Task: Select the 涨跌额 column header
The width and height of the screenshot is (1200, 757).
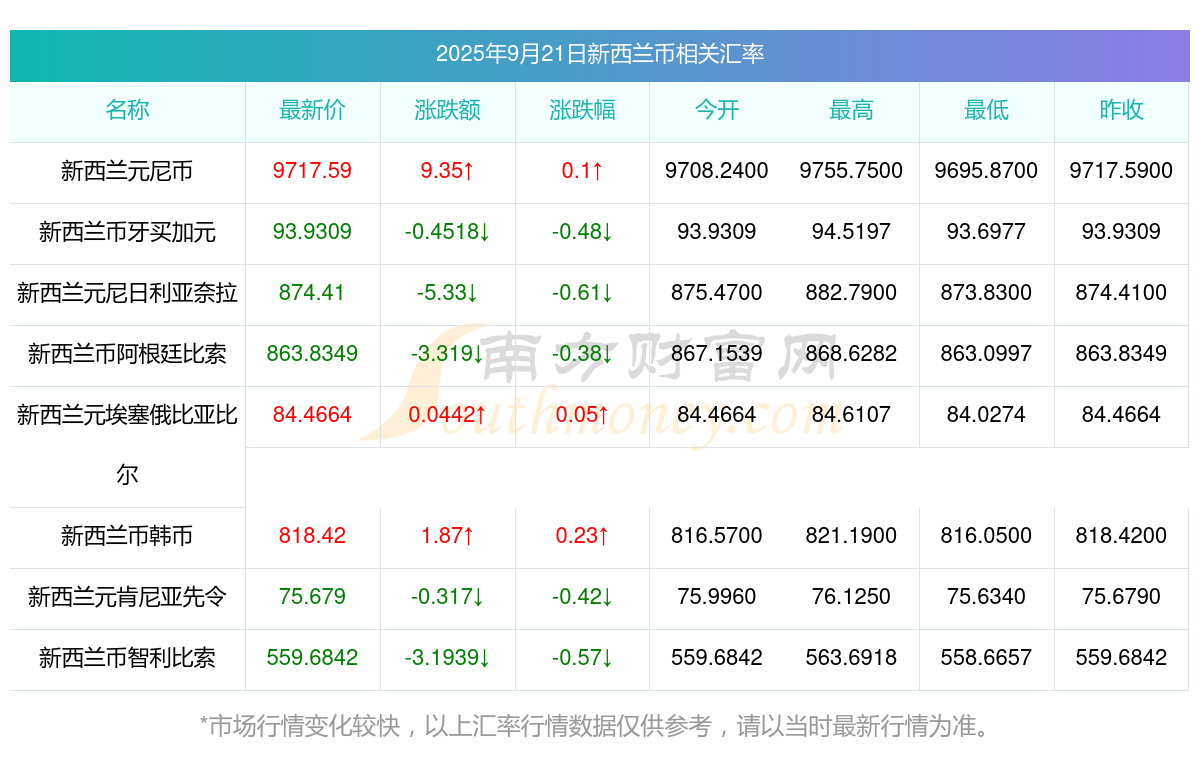Action: point(447,110)
